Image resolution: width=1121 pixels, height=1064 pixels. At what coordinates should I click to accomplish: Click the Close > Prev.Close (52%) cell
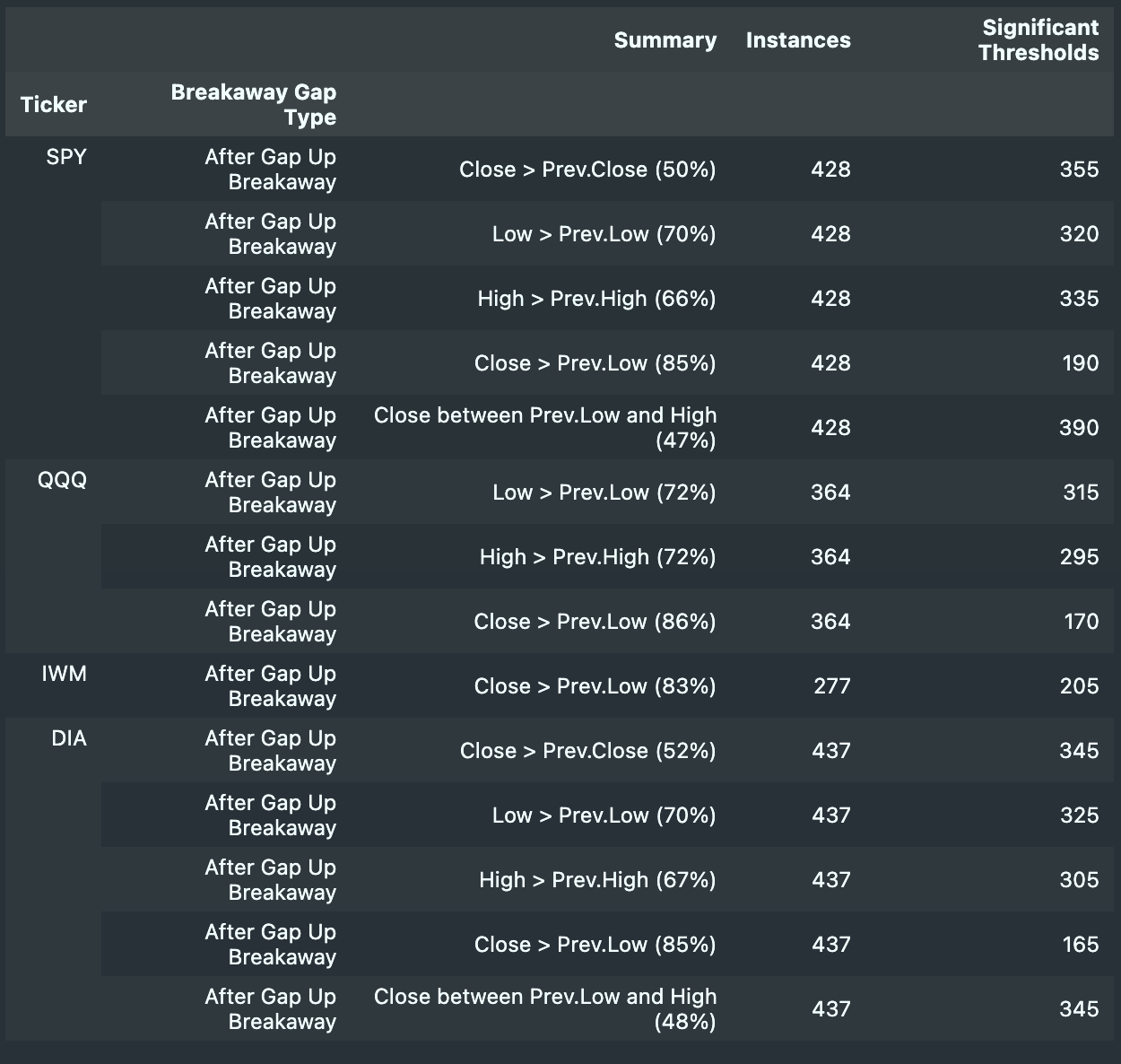point(587,751)
